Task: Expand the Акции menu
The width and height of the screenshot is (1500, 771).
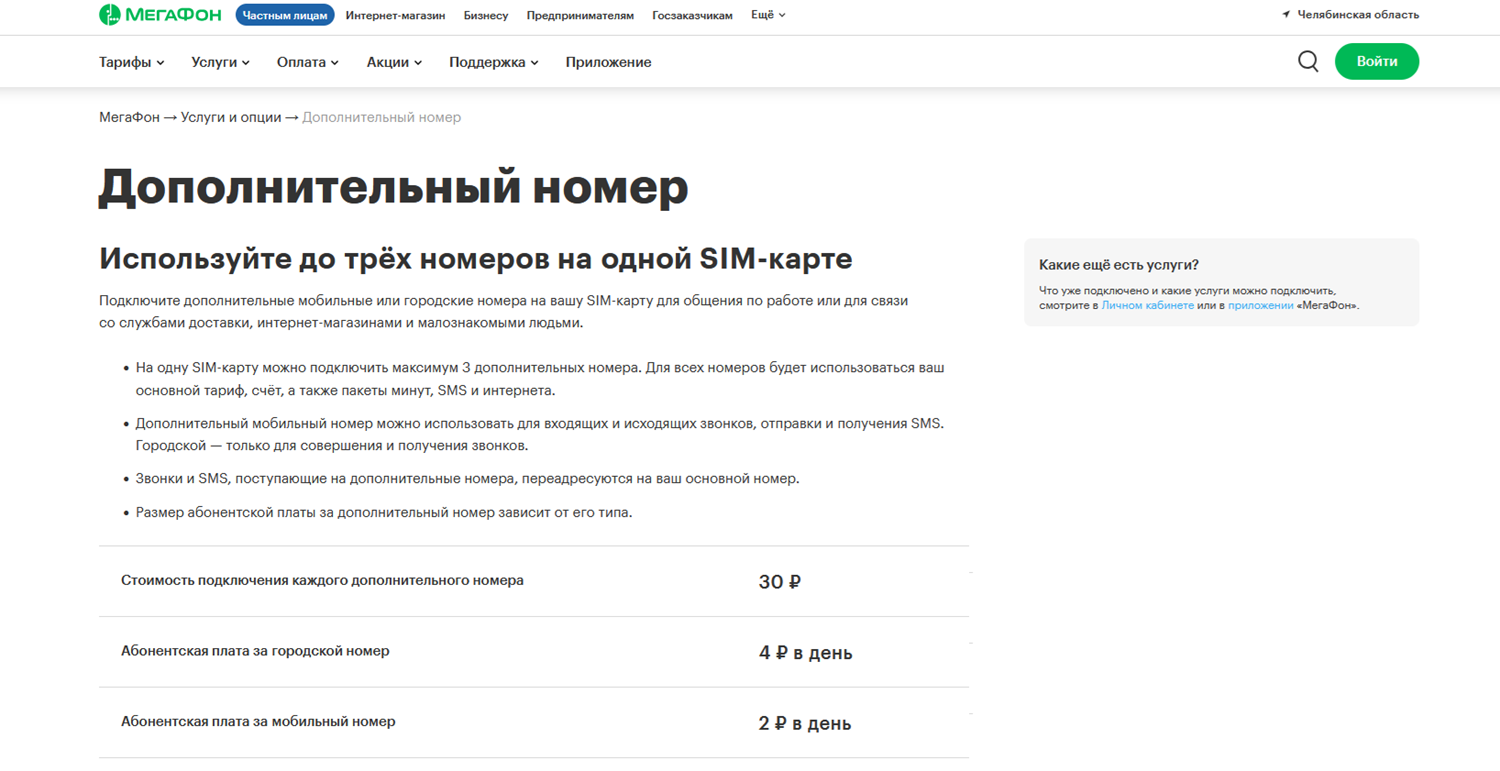Action: [394, 62]
